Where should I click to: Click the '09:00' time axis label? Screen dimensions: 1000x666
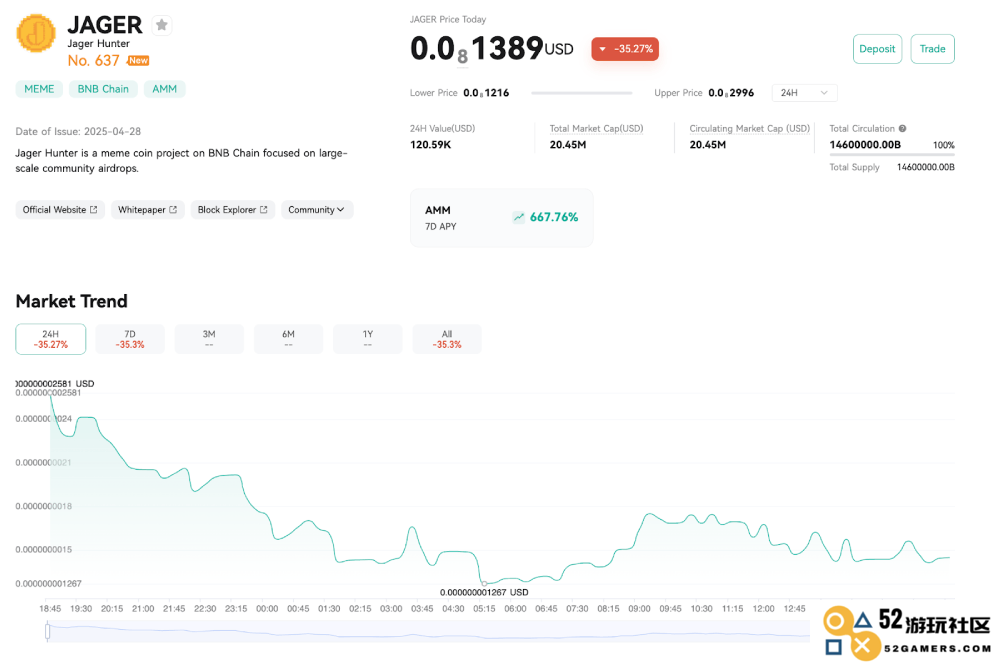coord(639,609)
